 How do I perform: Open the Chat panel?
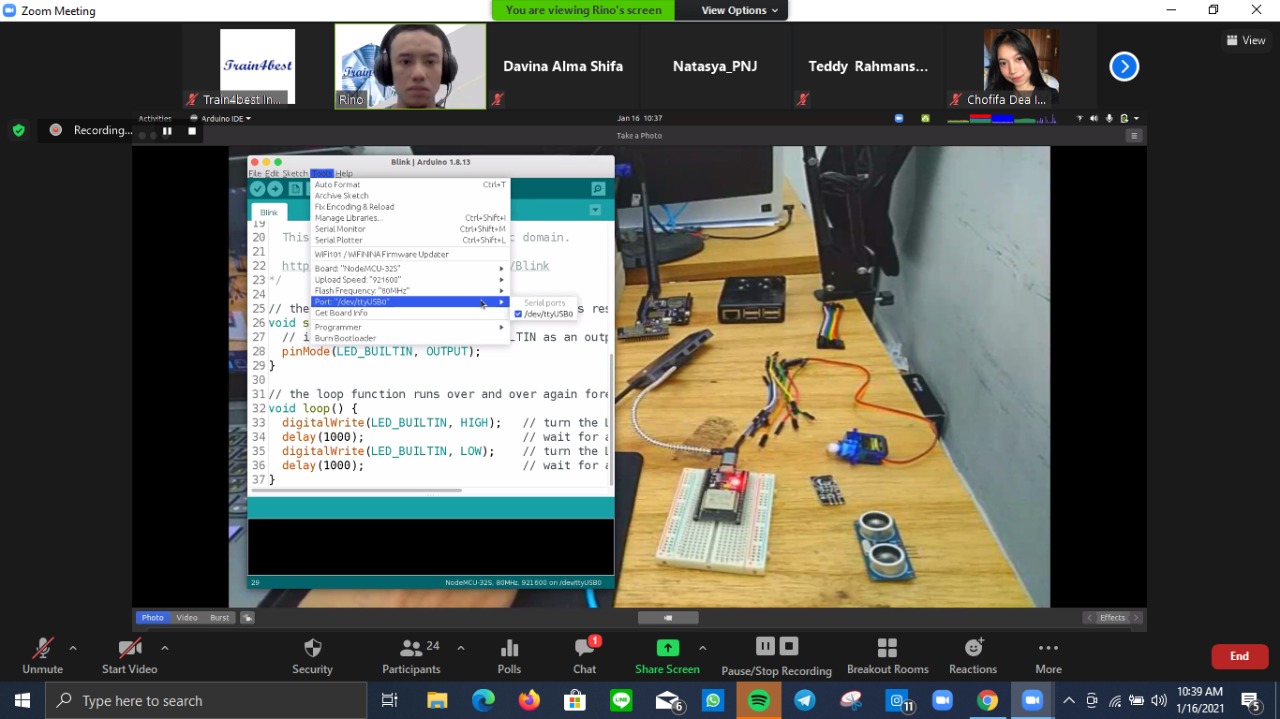pyautogui.click(x=585, y=649)
